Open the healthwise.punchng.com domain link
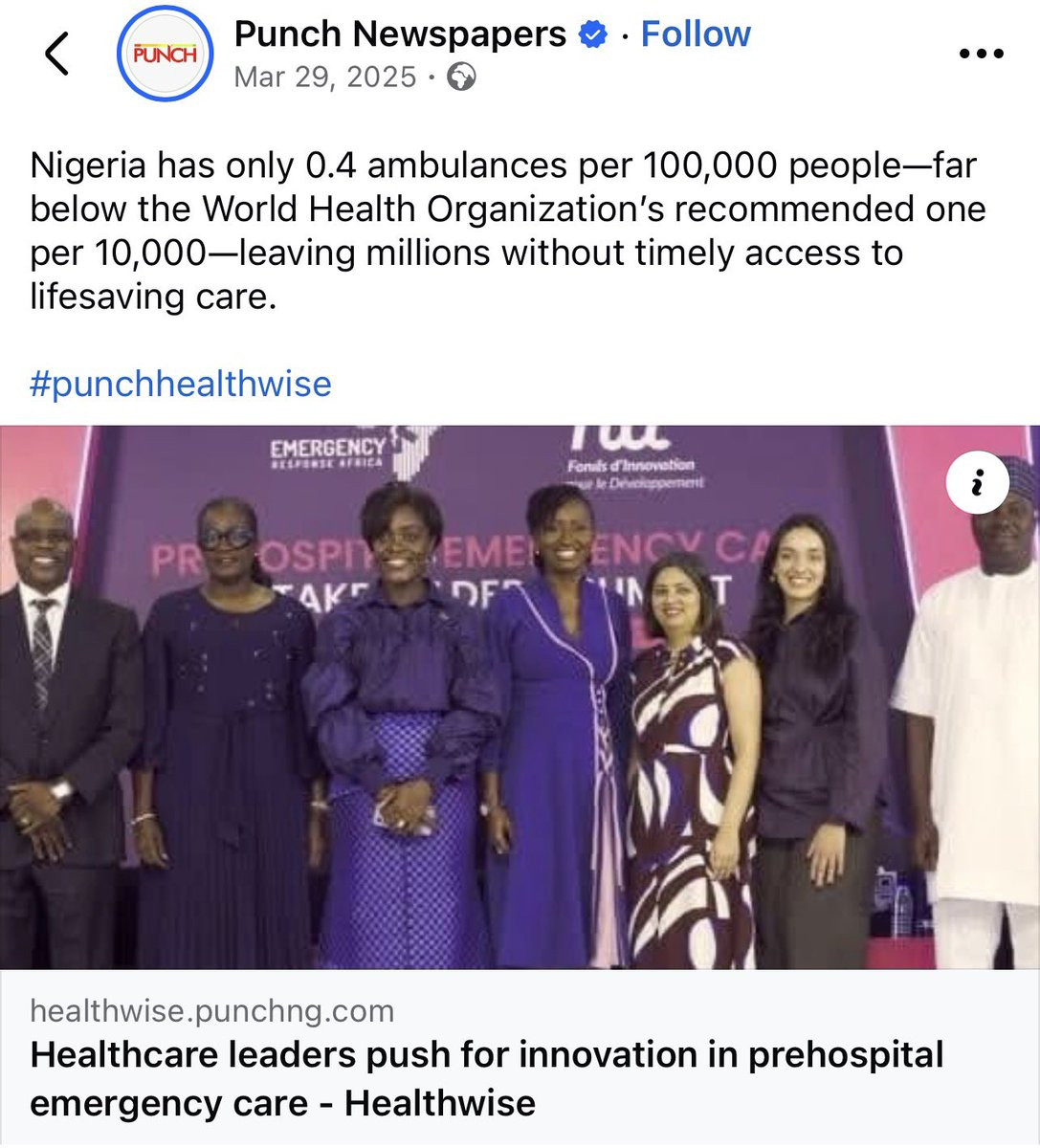The width and height of the screenshot is (1040, 1148). 211,1010
